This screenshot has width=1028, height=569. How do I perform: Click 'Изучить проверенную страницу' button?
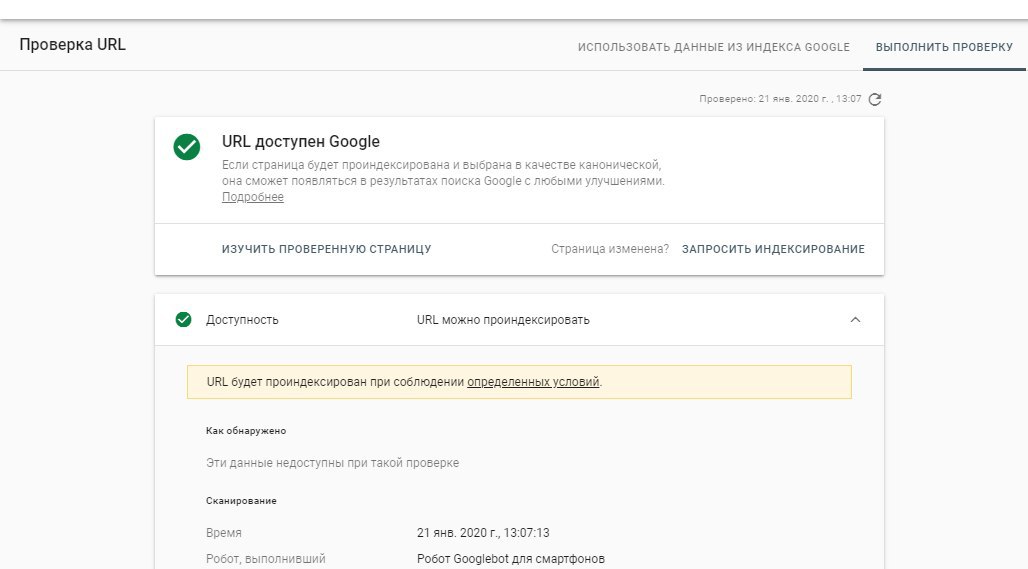(x=326, y=249)
